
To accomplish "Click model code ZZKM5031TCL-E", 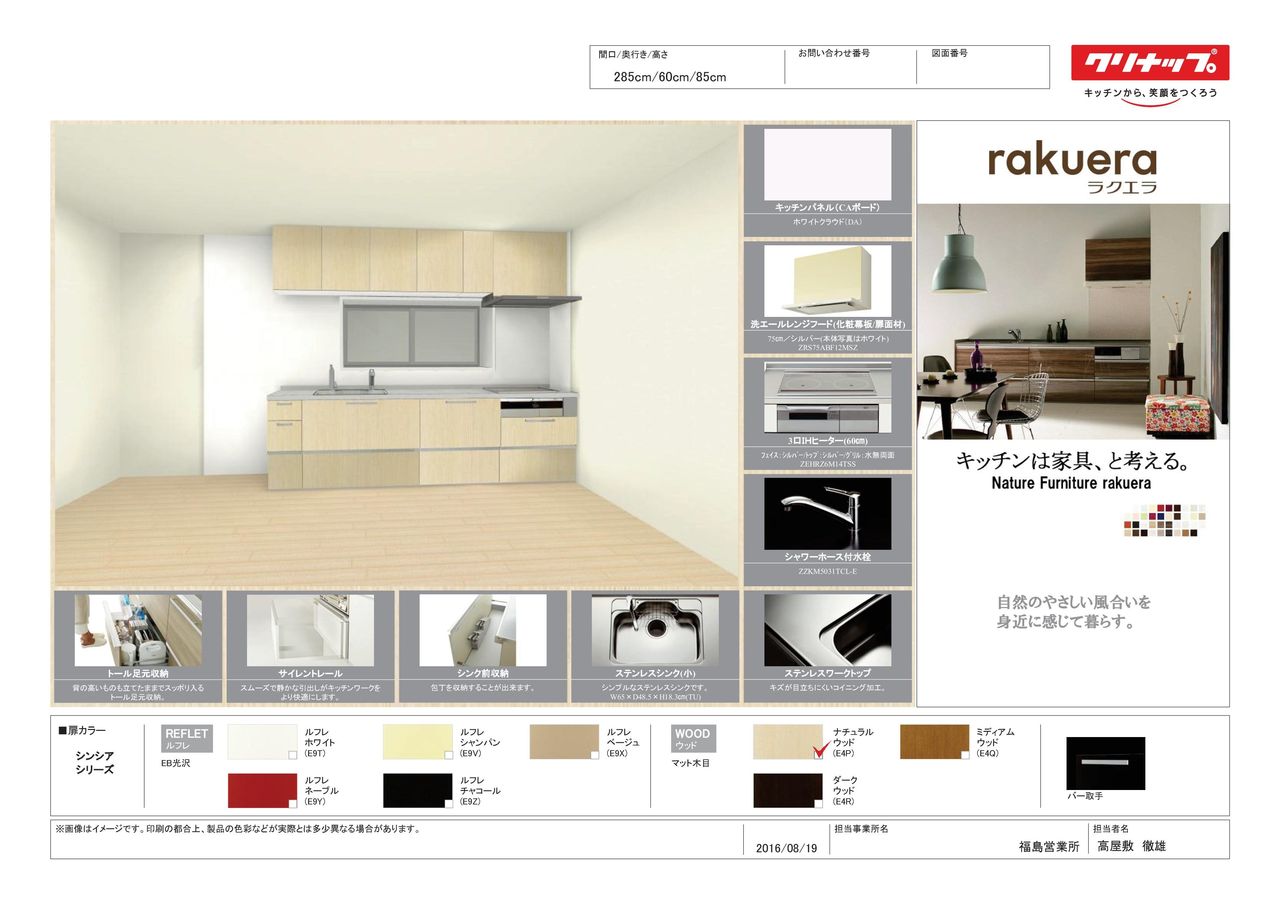I will pos(828,572).
